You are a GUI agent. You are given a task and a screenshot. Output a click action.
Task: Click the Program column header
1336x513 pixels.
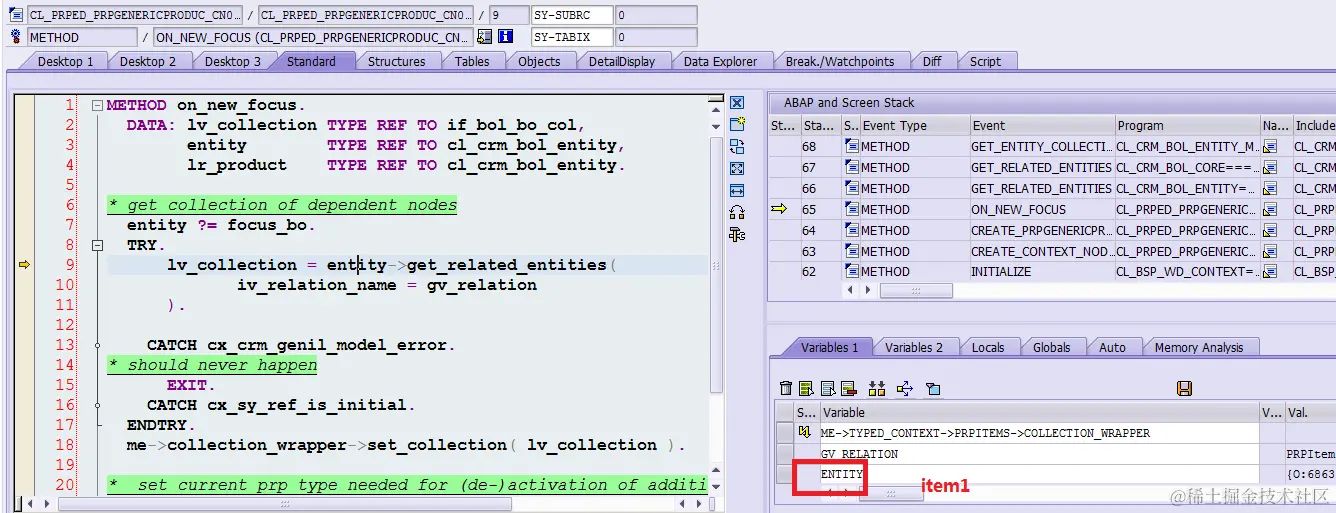[1186, 125]
